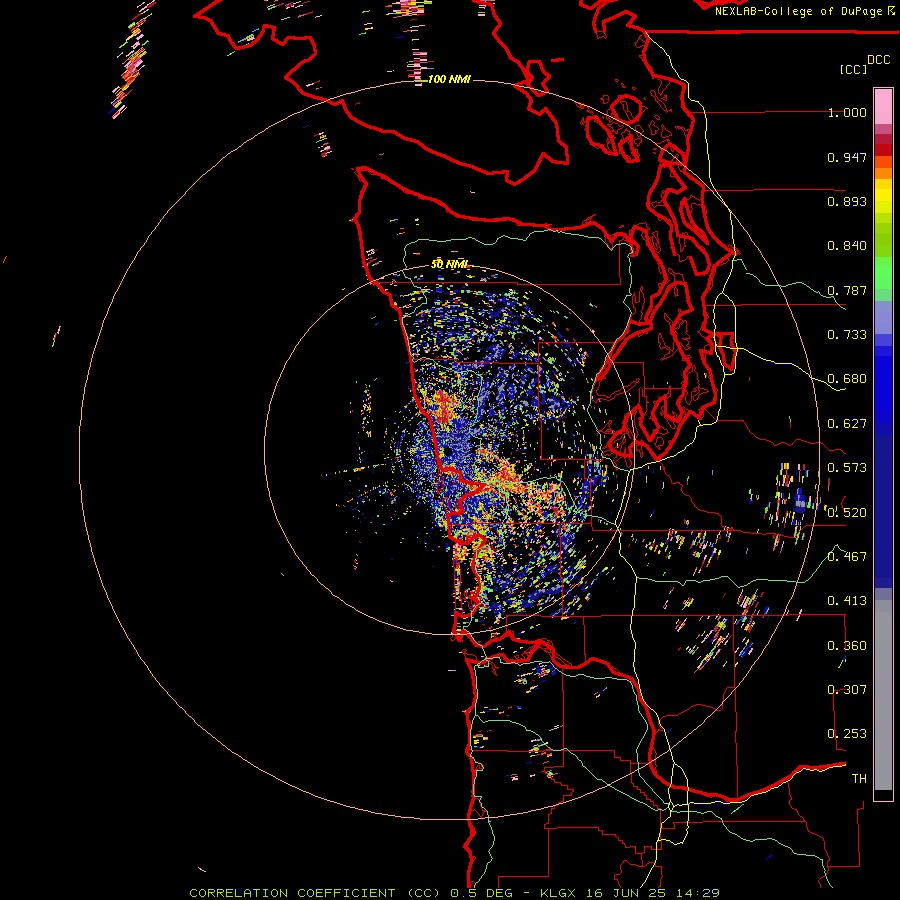Select the 0.680 scale value
The height and width of the screenshot is (900, 900).
tap(847, 379)
